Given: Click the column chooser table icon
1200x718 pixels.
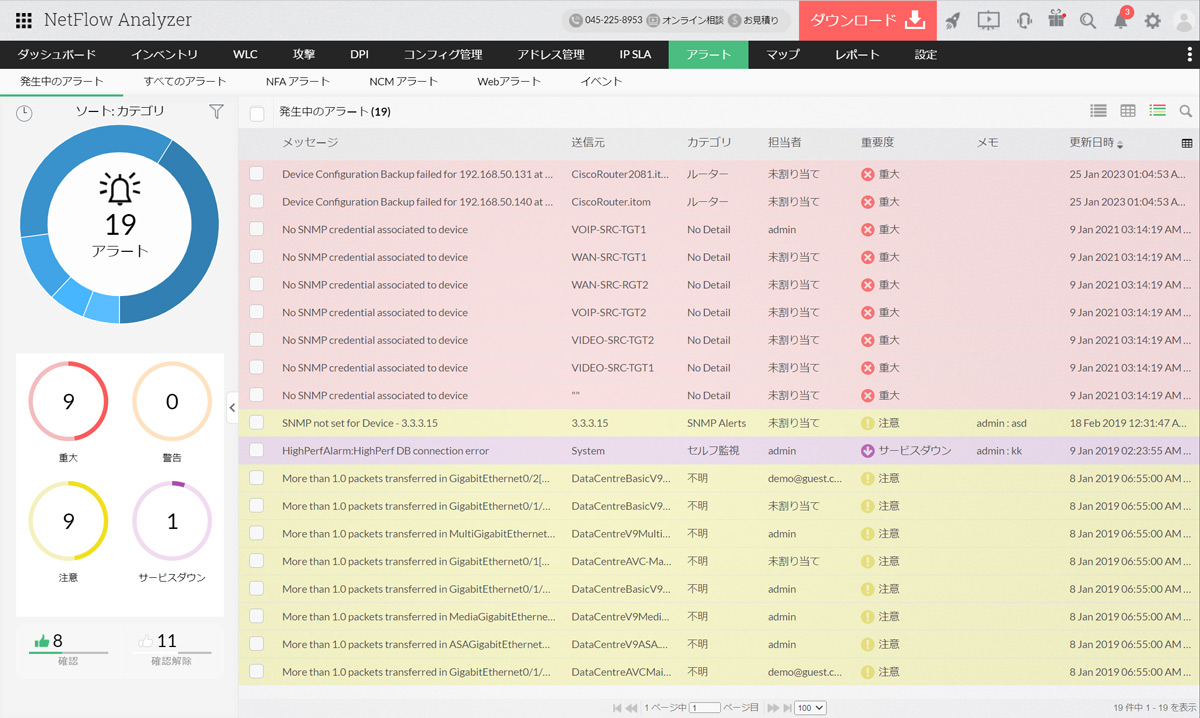Looking at the screenshot, I should pyautogui.click(x=1187, y=143).
